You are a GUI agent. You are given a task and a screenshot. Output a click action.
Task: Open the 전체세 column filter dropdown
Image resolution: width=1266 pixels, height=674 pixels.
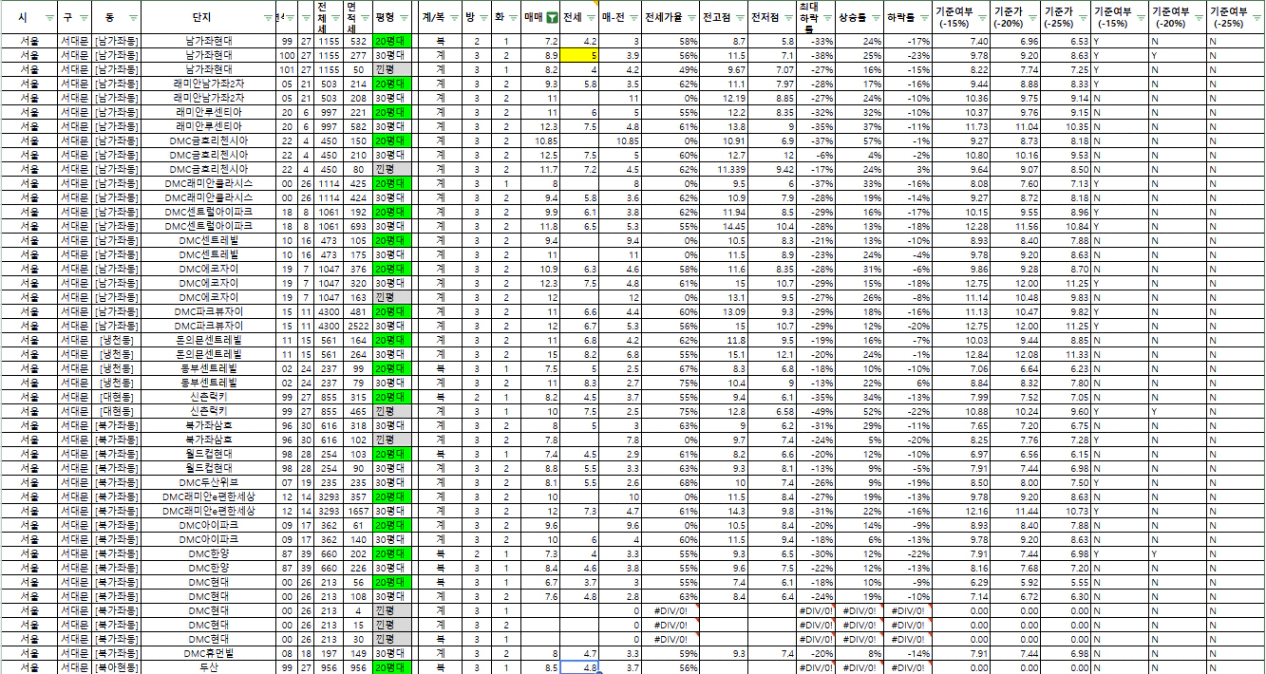[x=334, y=19]
